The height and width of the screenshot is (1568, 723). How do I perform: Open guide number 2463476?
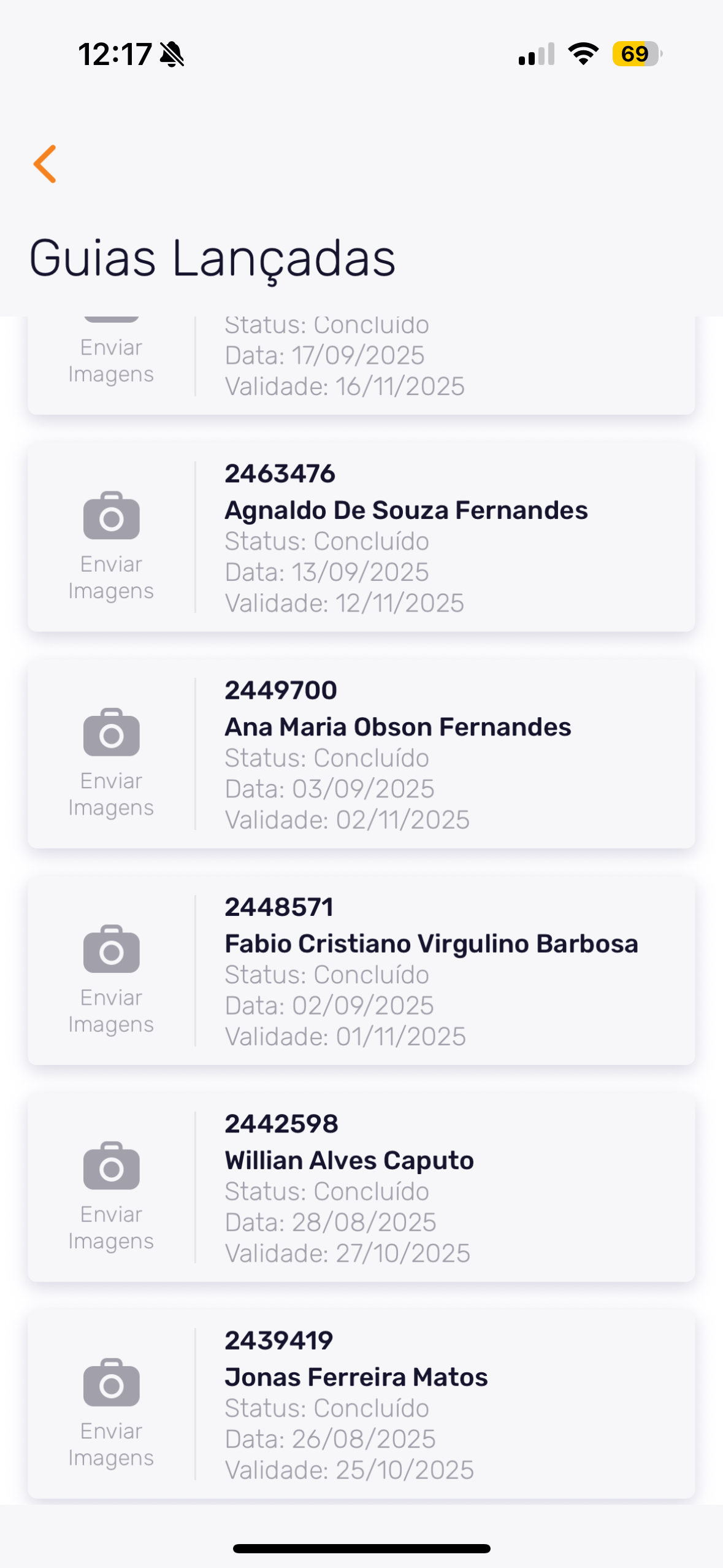click(x=280, y=474)
